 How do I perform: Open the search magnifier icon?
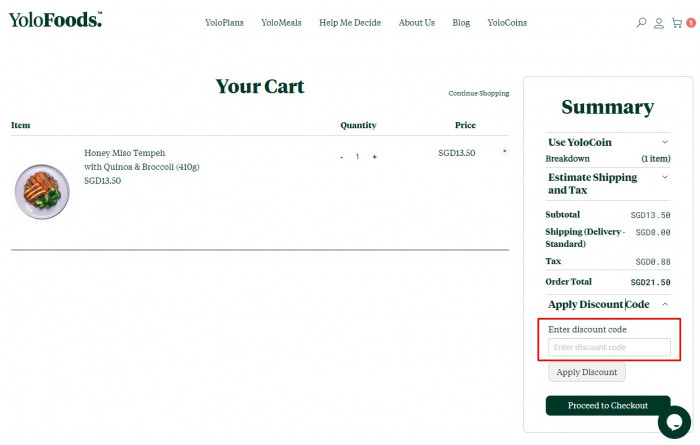pyautogui.click(x=641, y=22)
